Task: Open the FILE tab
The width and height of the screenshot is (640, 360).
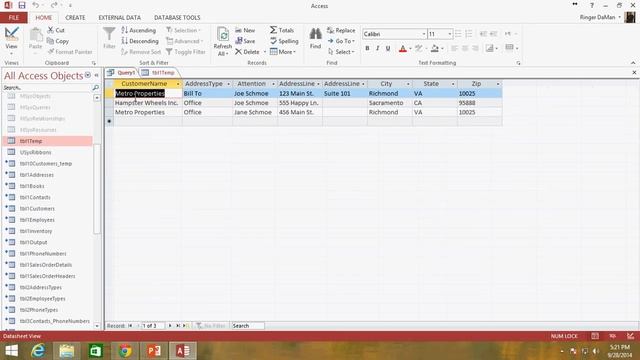Action: point(13,18)
